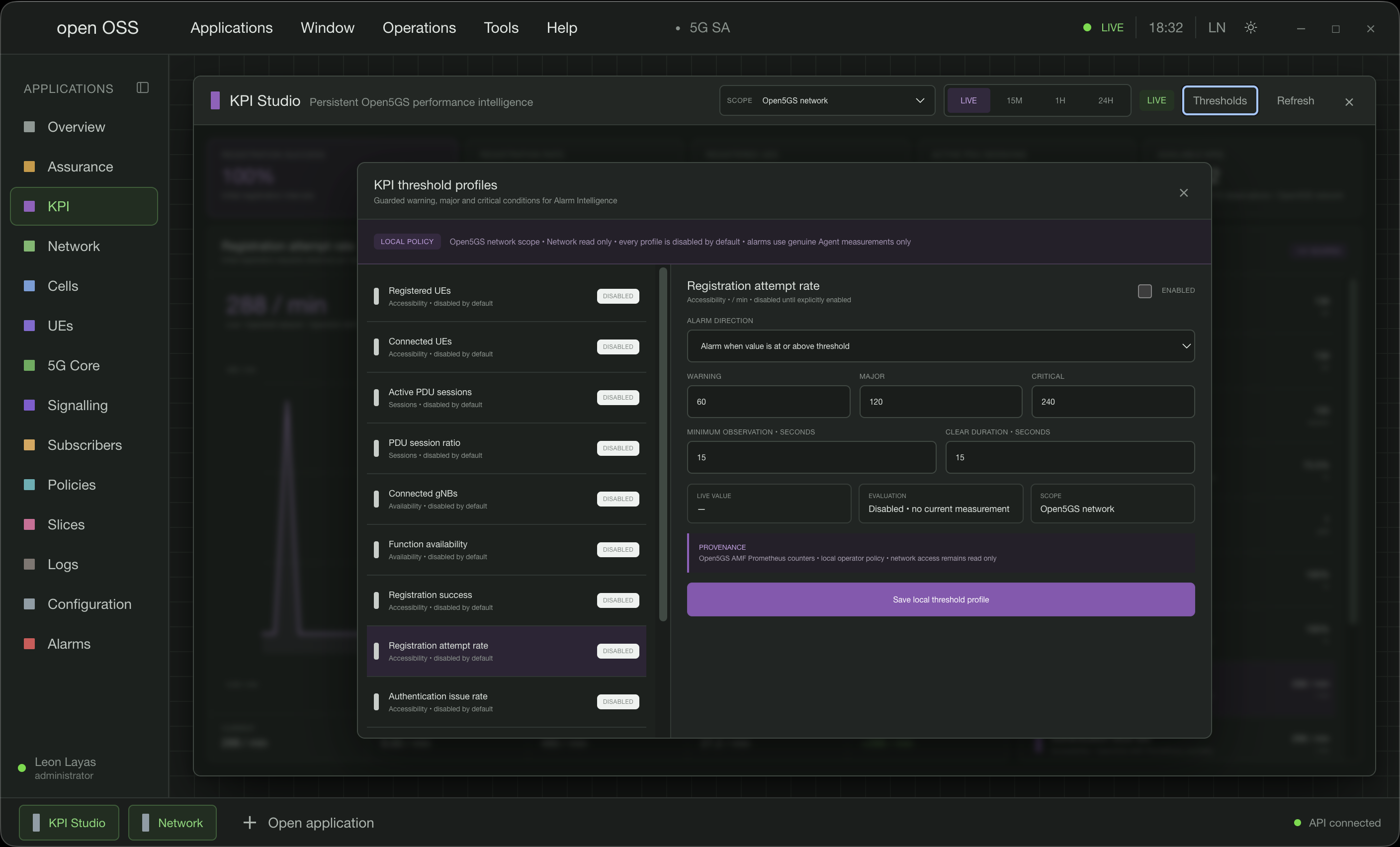1400x847 pixels.
Task: Collapse the Applications sidebar panel icon
Action: (x=143, y=87)
